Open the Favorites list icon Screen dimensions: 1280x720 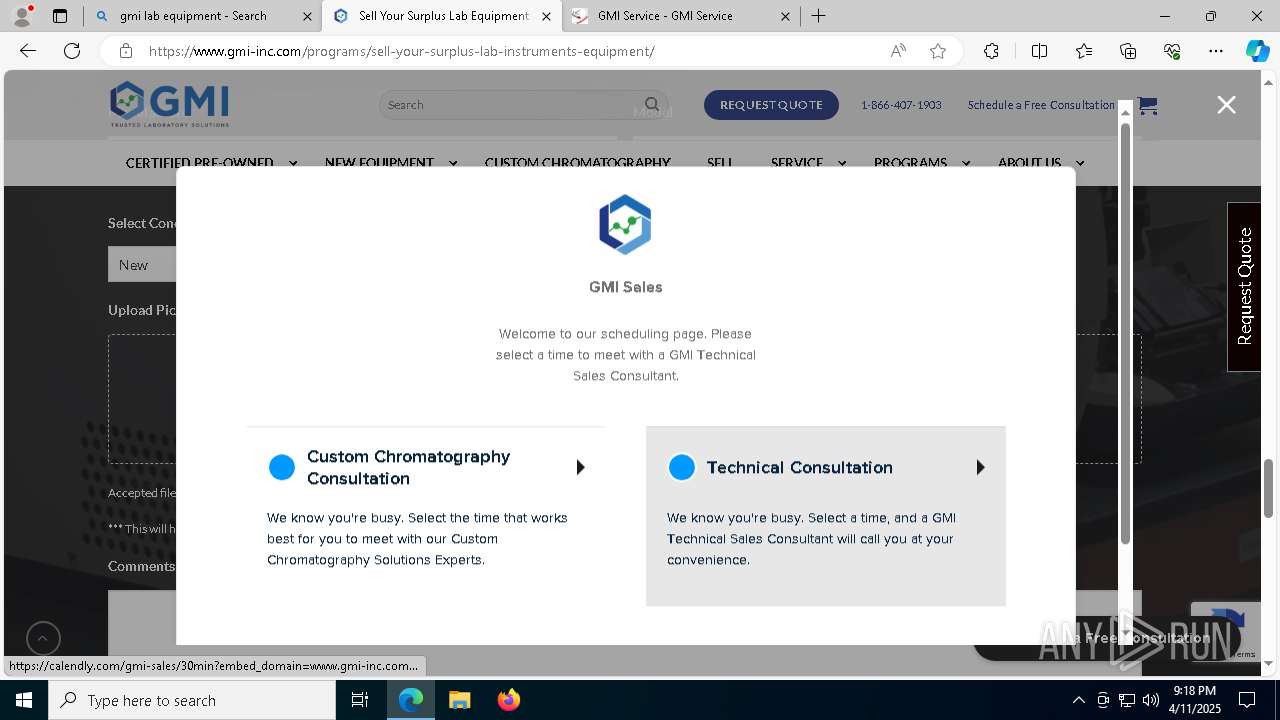click(x=1084, y=51)
